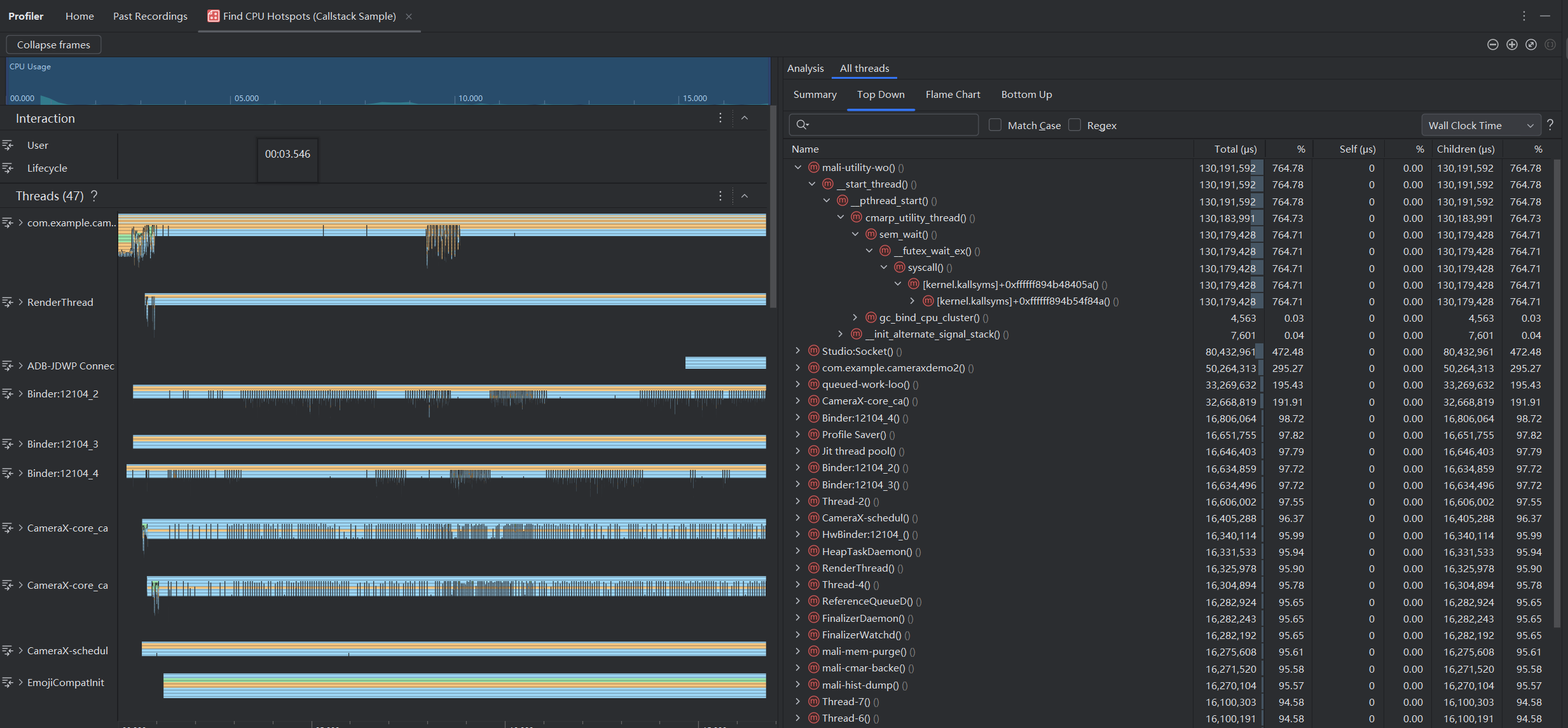Viewport: 1568px width, 728px height.
Task: Expand the RenderThread thread row
Action: tap(21, 302)
